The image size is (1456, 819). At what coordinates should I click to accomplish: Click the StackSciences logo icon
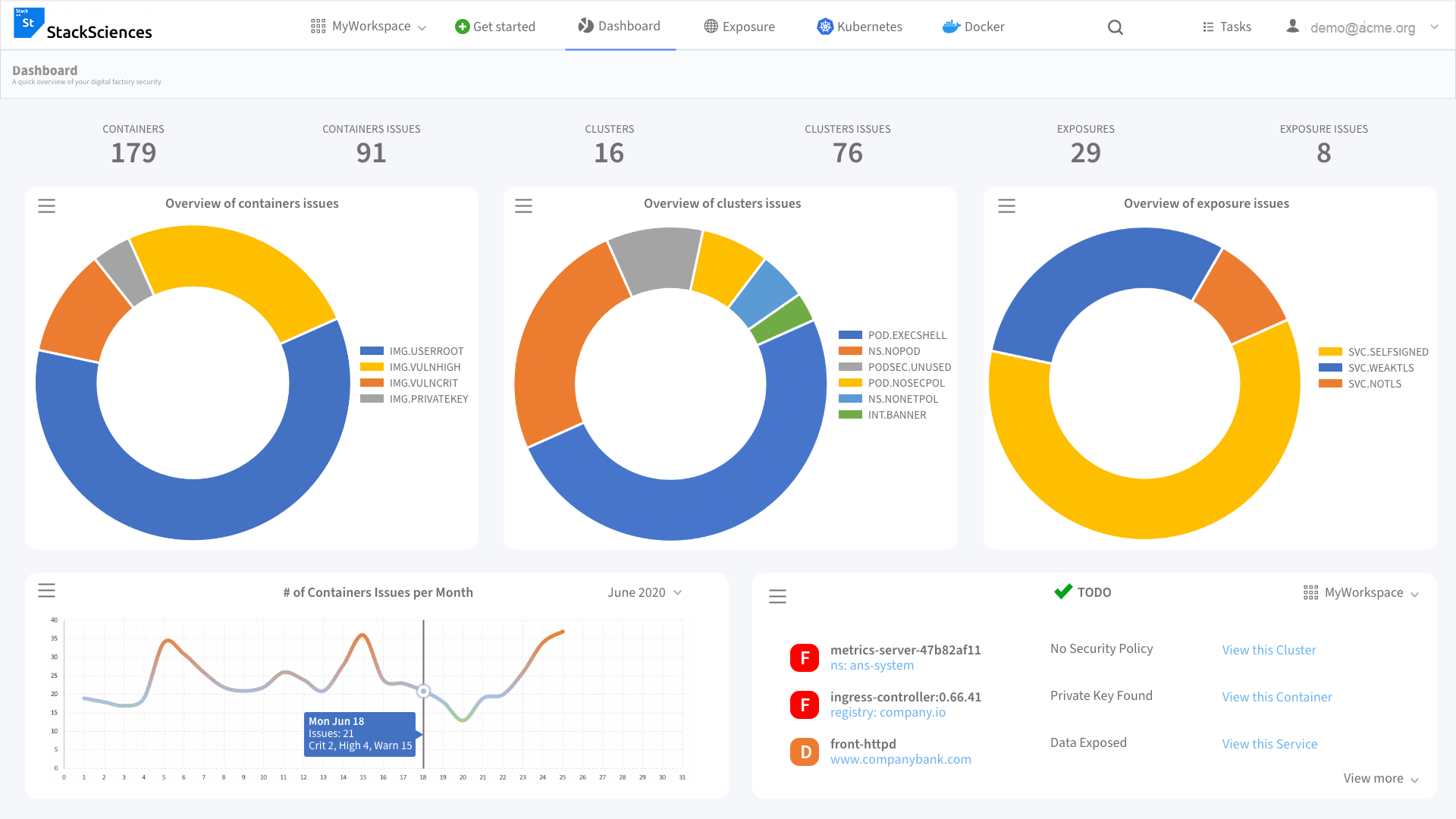[x=29, y=23]
